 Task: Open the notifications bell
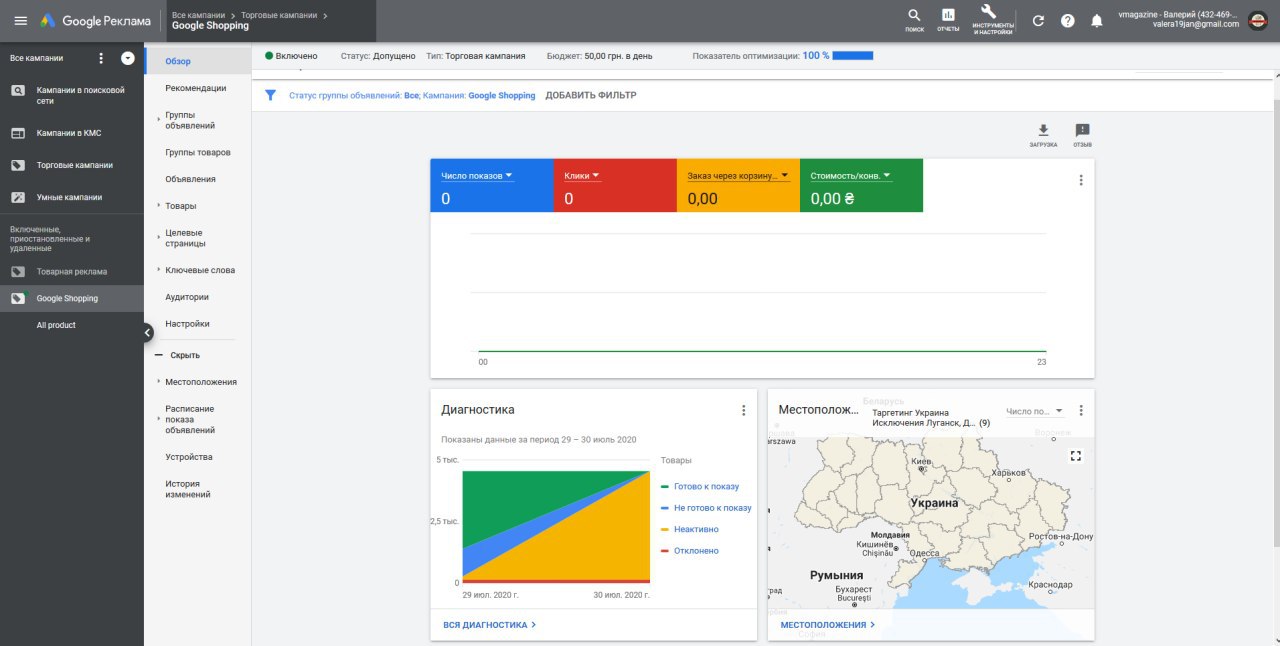point(1097,21)
